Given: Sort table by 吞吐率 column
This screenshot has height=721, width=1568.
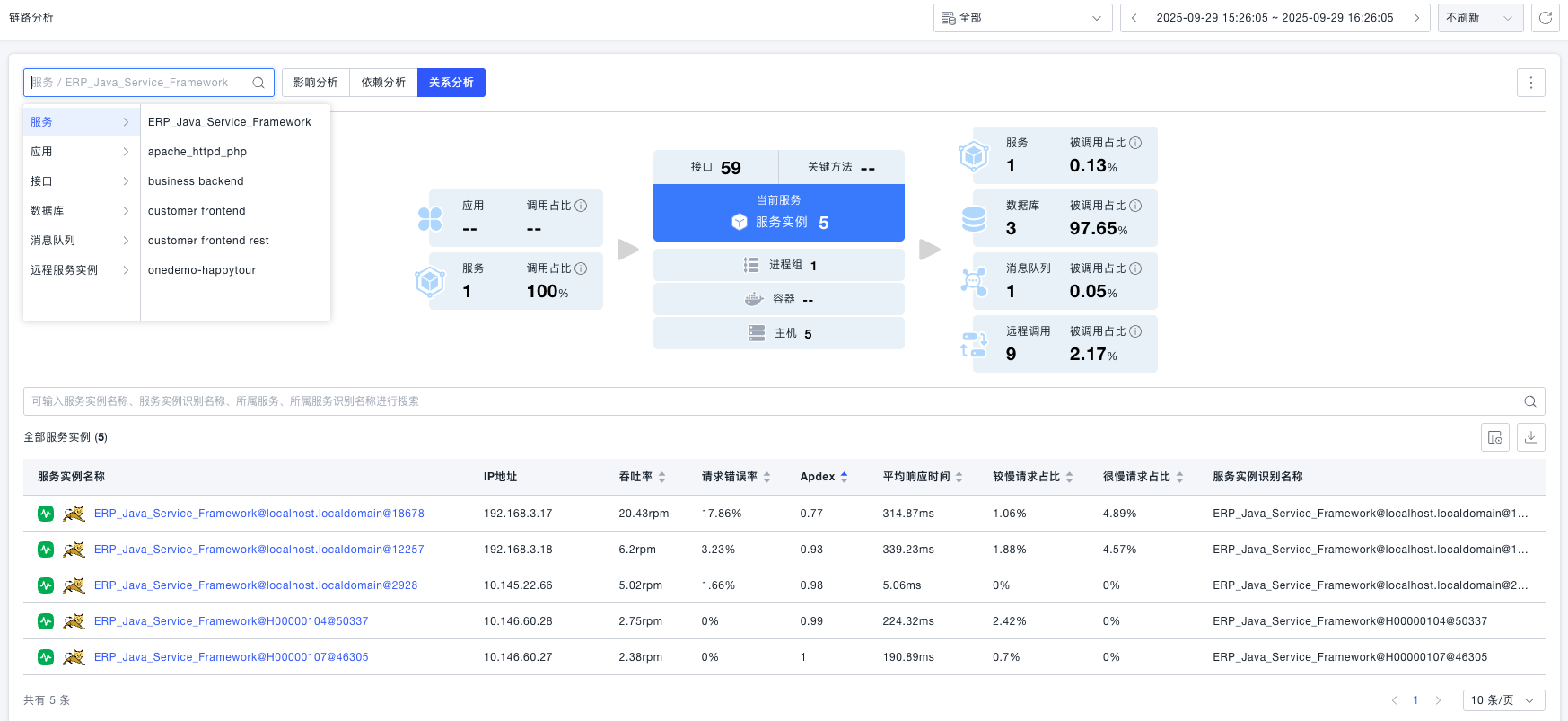Looking at the screenshot, I should tap(661, 477).
